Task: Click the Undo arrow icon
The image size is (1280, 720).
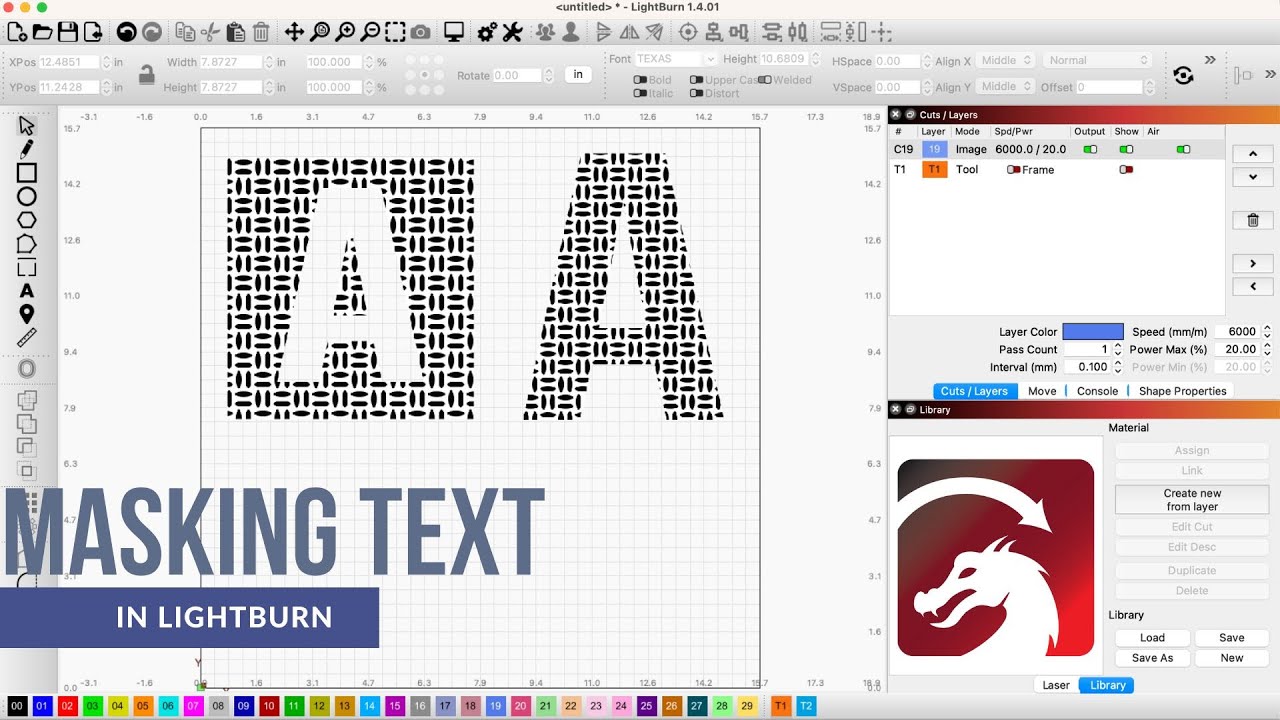Action: tap(127, 33)
